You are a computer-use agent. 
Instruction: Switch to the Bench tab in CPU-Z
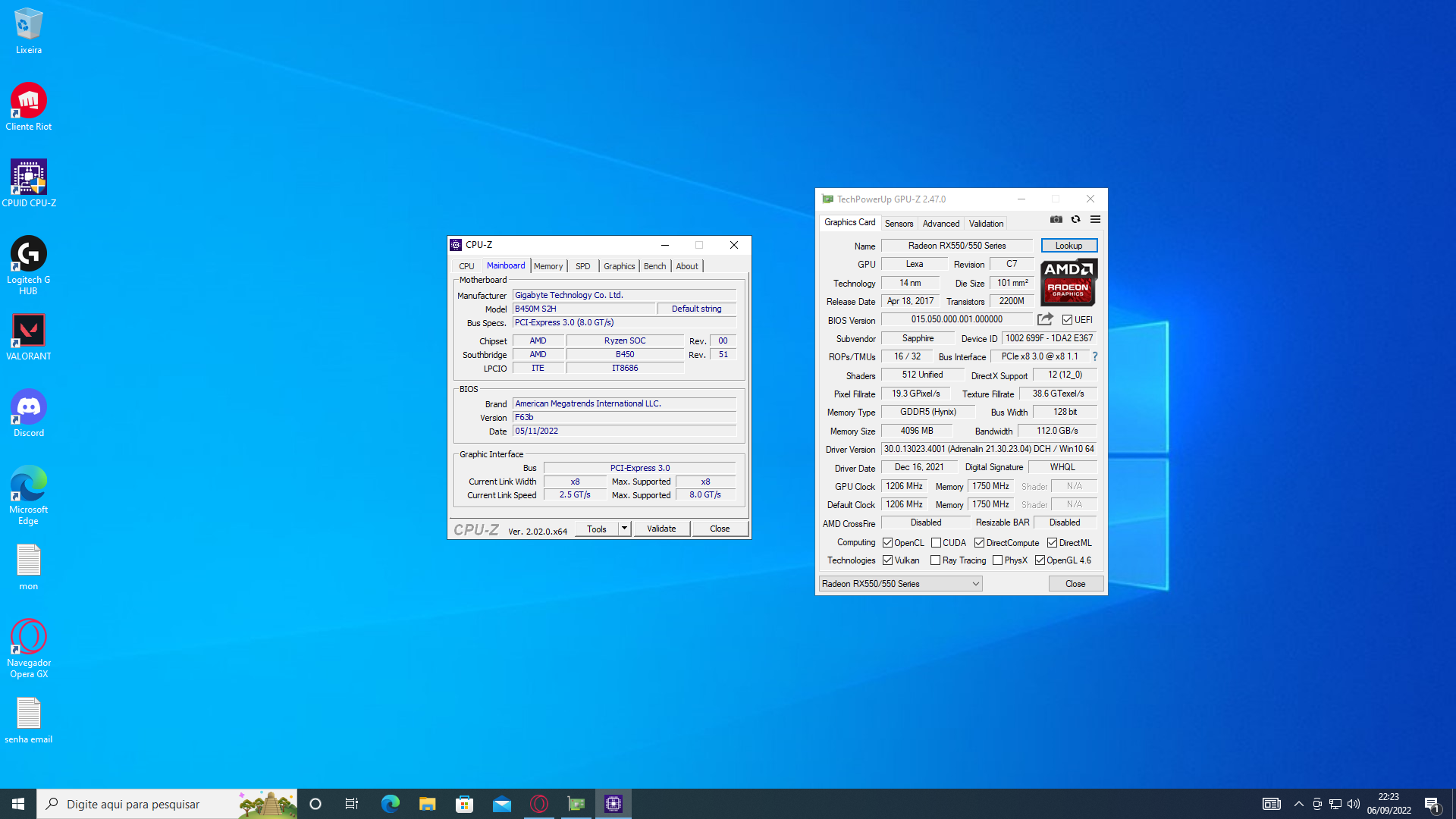pos(655,266)
